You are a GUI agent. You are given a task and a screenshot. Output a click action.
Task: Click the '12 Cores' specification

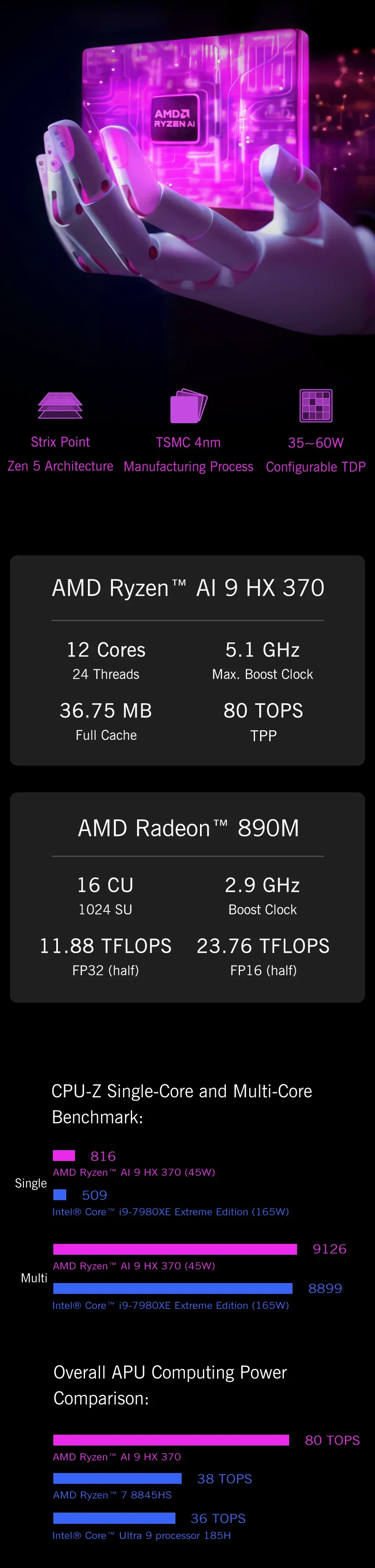[106, 650]
